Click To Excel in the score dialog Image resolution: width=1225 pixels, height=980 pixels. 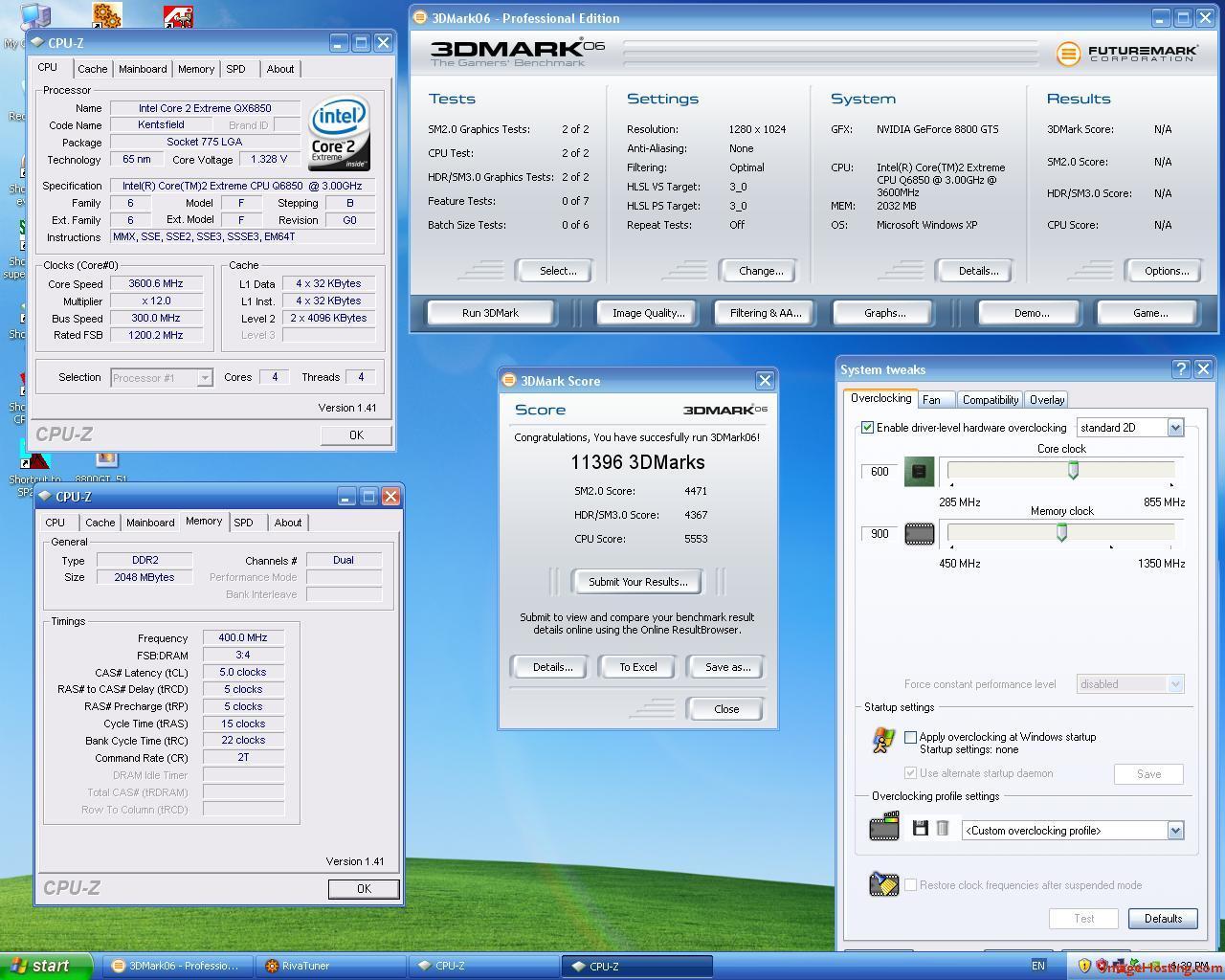637,667
